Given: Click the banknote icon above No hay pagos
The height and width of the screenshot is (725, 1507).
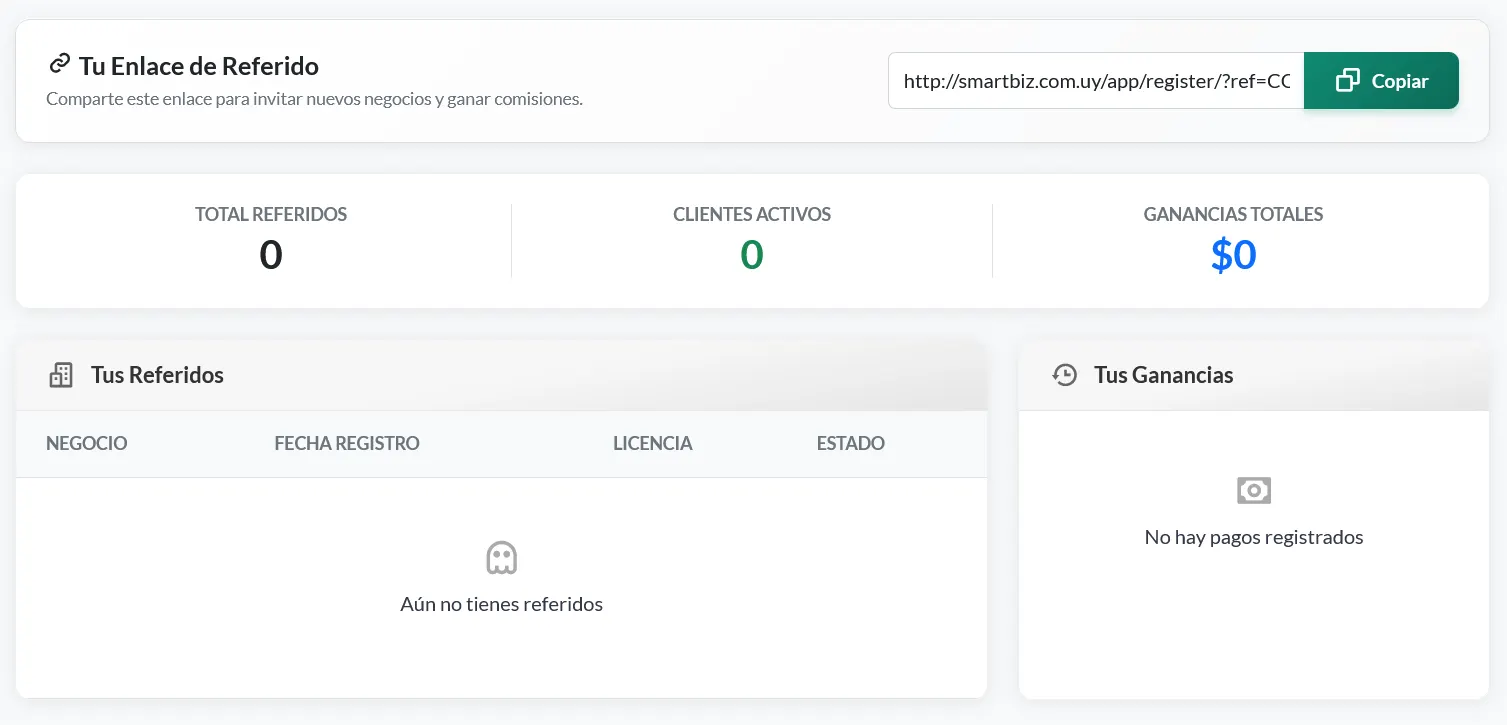Looking at the screenshot, I should pyautogui.click(x=1254, y=491).
